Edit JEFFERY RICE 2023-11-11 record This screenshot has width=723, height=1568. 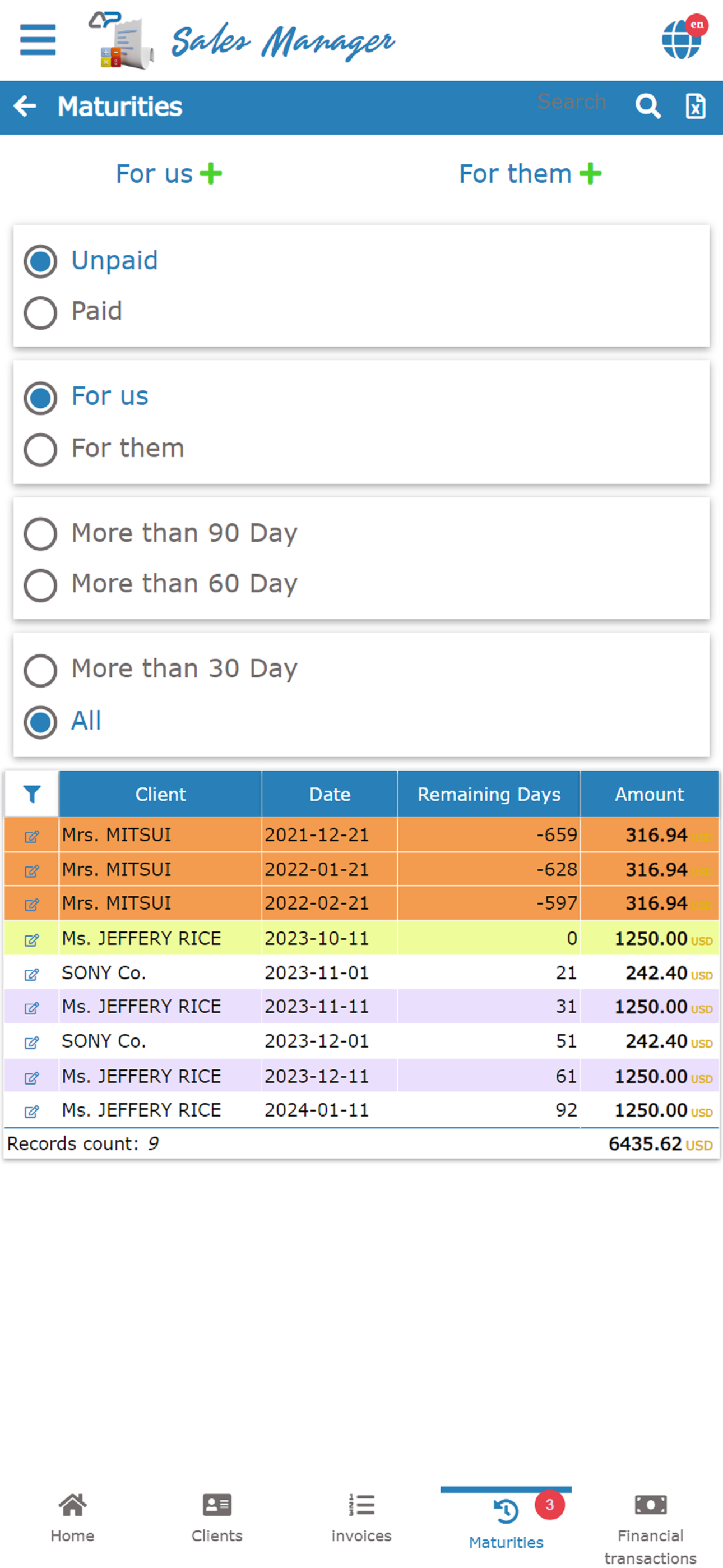(x=31, y=1008)
